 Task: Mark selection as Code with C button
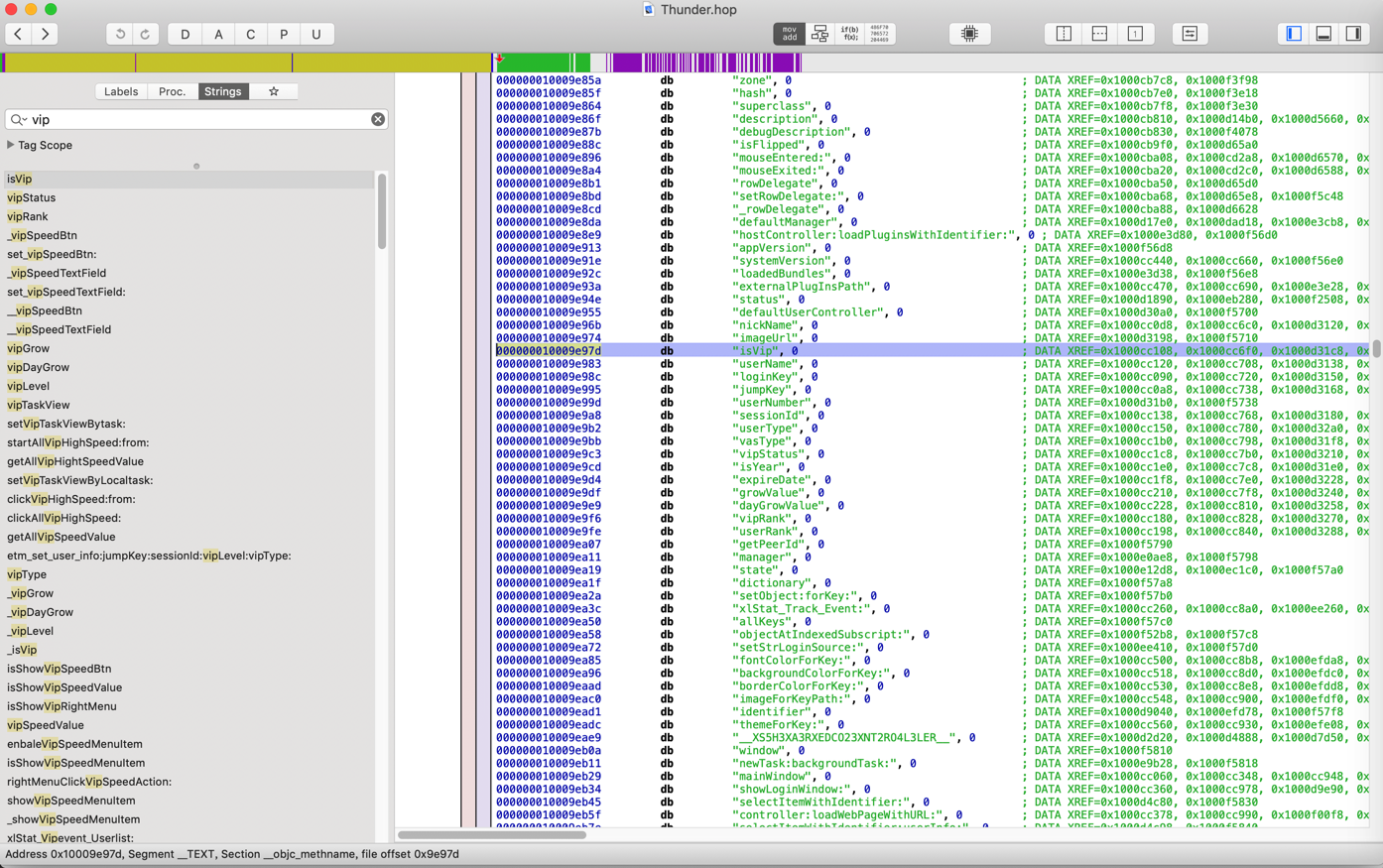[x=250, y=34]
